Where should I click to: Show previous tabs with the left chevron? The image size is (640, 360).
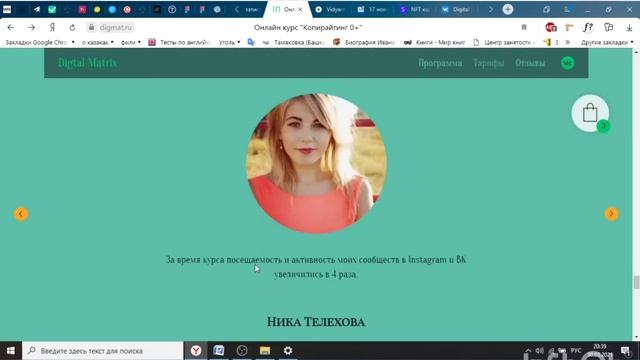pyautogui.click(x=237, y=9)
